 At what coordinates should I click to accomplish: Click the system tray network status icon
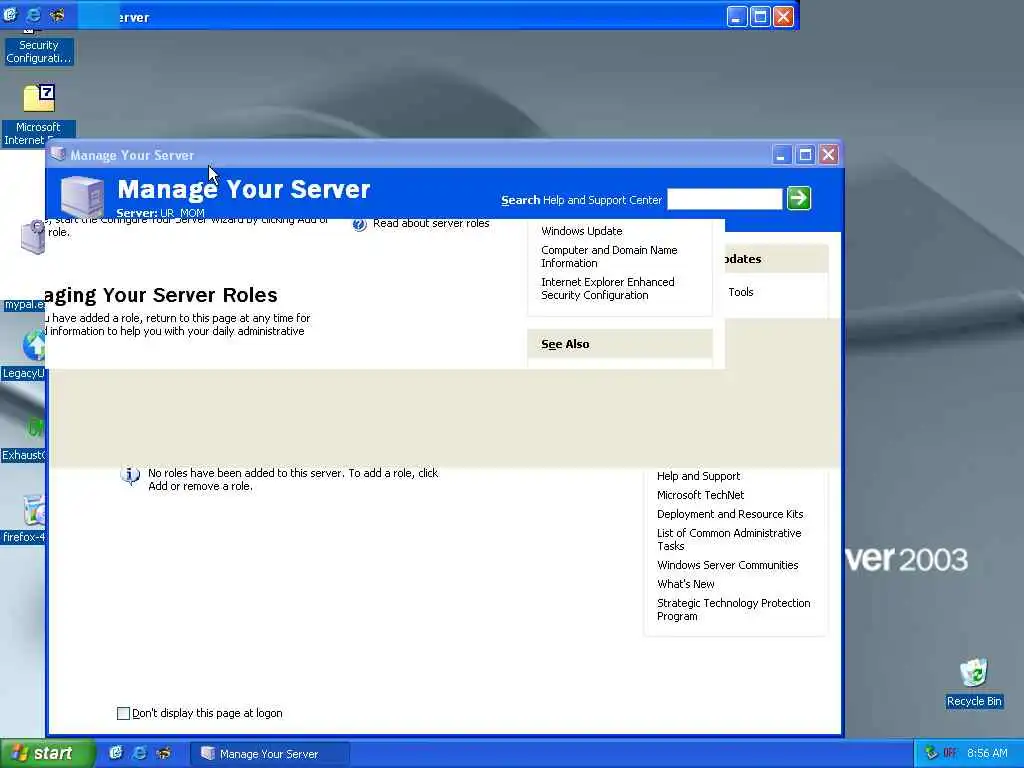pyautogui.click(x=931, y=753)
